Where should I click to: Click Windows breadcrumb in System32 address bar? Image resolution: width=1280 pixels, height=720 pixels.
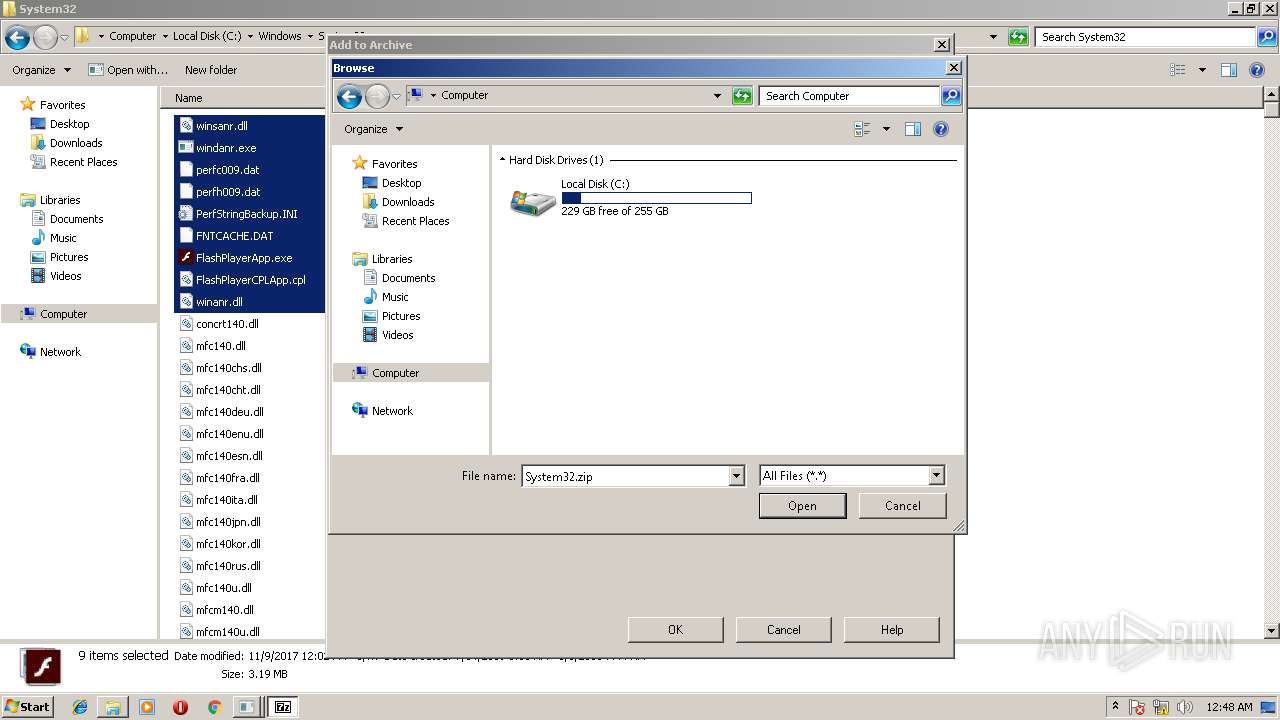tap(280, 36)
